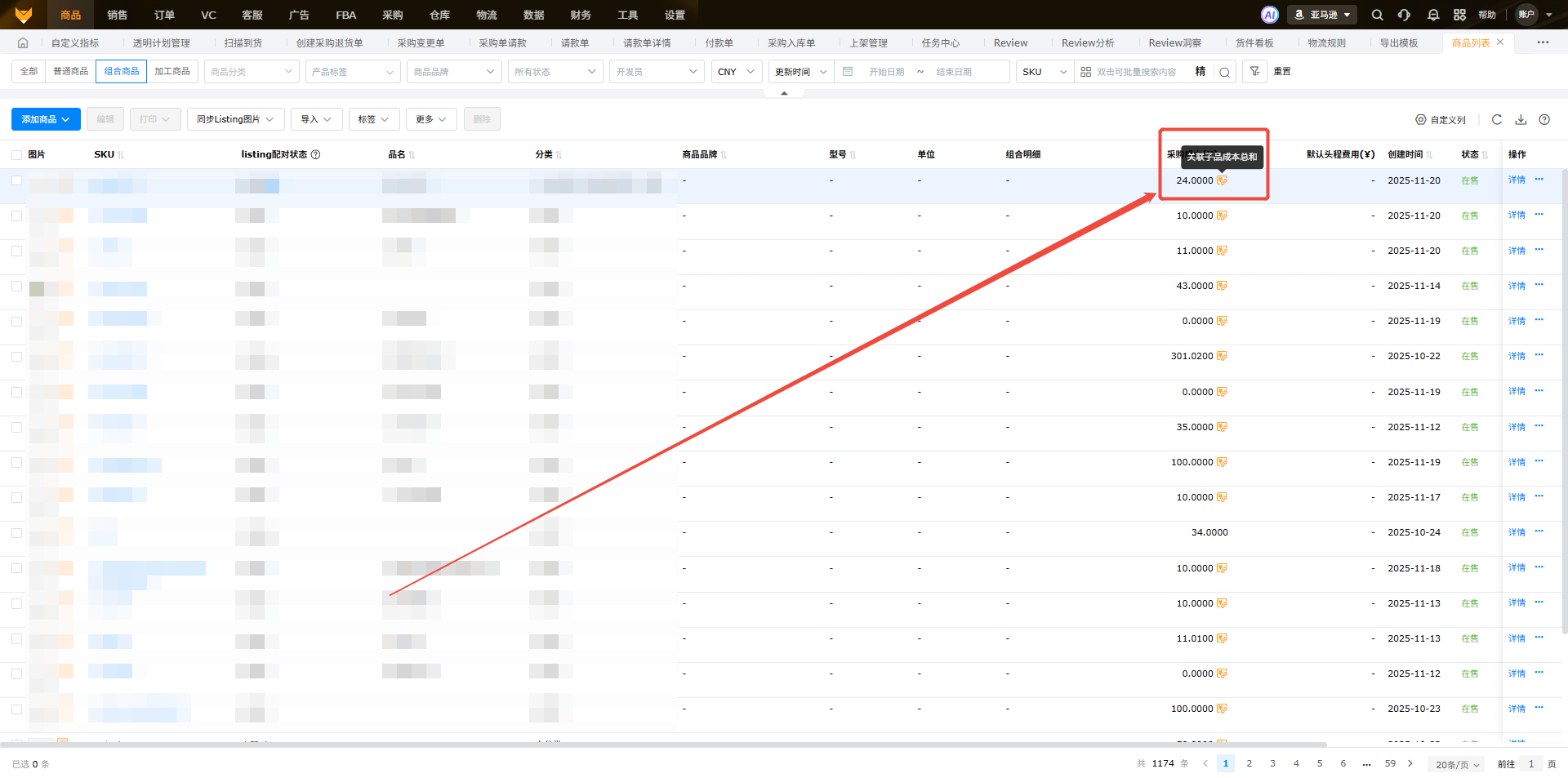Image resolution: width=1568 pixels, height=778 pixels.
Task: Click the vertical scrollbar of the table
Action: pyautogui.click(x=1564, y=400)
